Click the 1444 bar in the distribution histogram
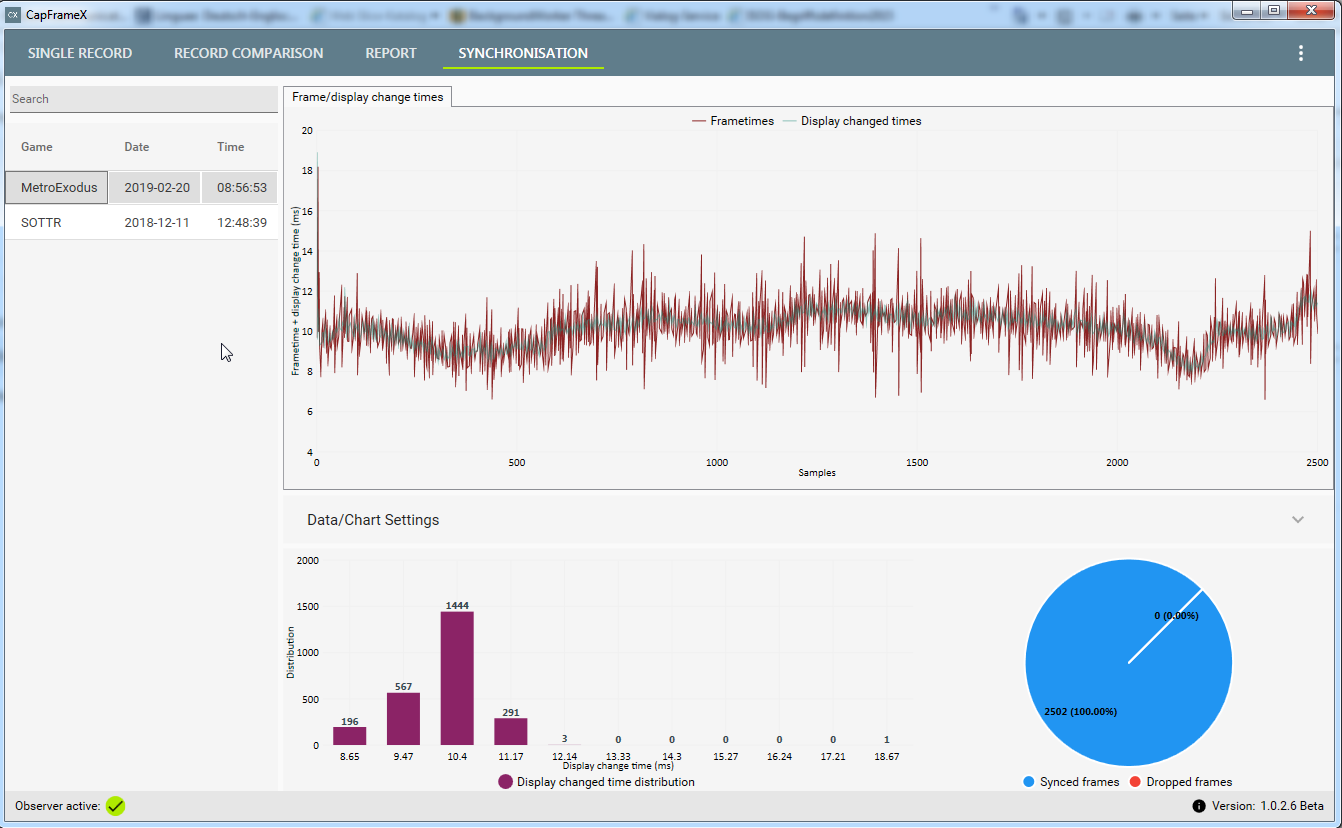The width and height of the screenshot is (1342, 828). pyautogui.click(x=457, y=678)
